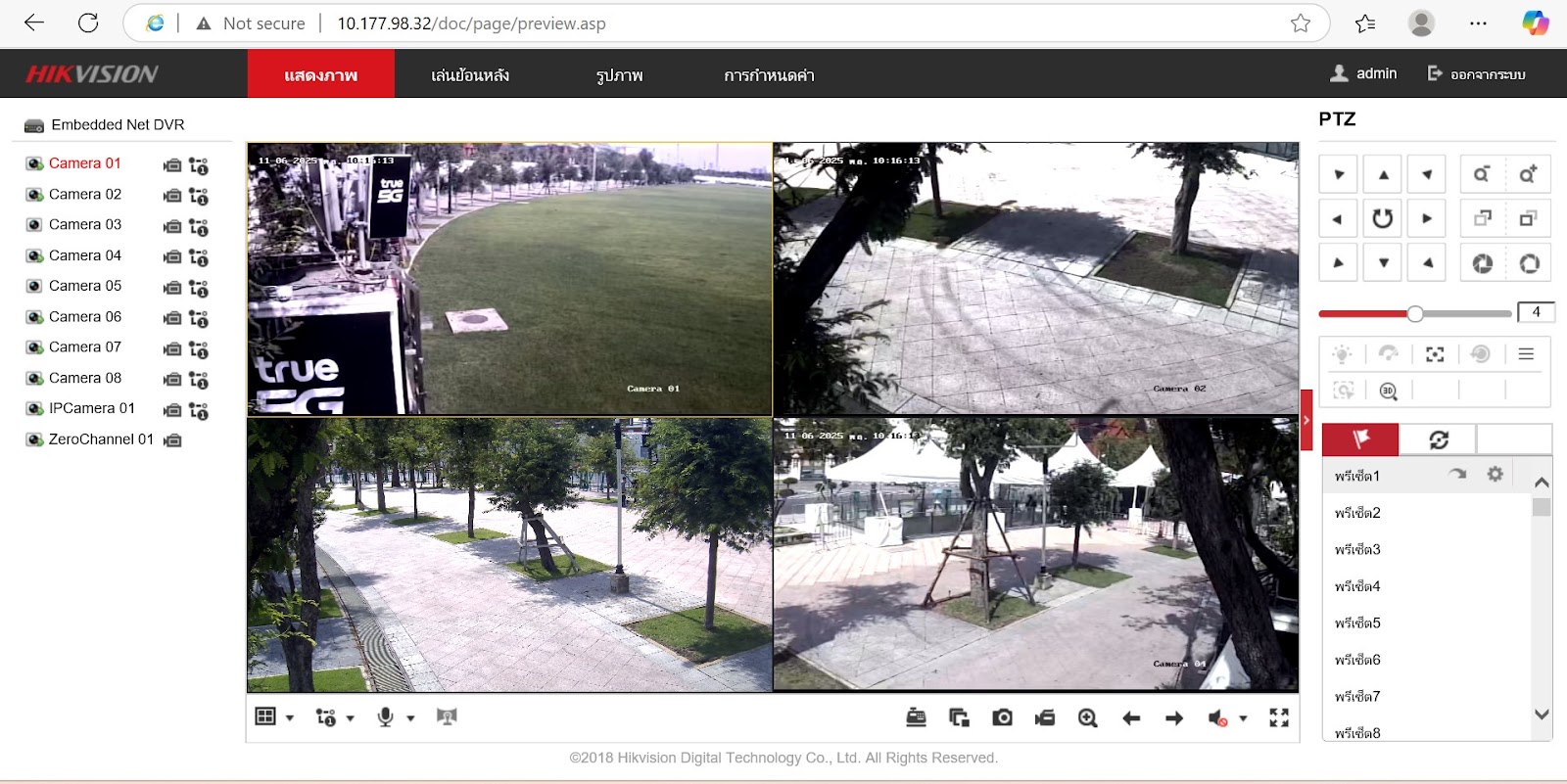Open the PTZ menu icon
The width and height of the screenshot is (1567, 784).
click(x=1526, y=354)
